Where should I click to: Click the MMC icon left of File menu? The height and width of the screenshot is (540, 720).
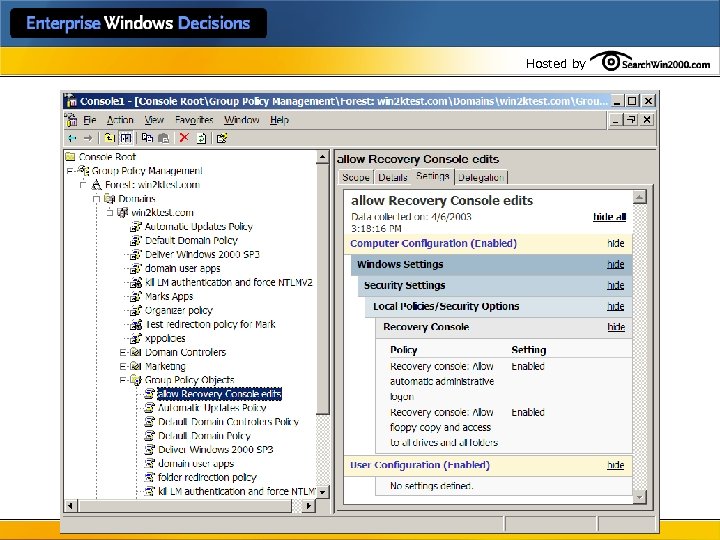coord(71,120)
